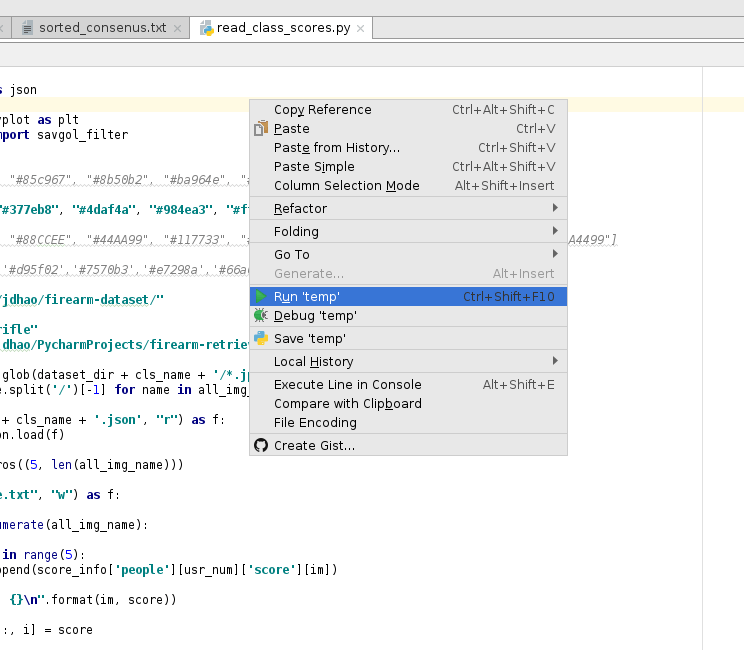Viewport: 744px width, 650px height.
Task: Choose Execute Line in Console
Action: (347, 385)
